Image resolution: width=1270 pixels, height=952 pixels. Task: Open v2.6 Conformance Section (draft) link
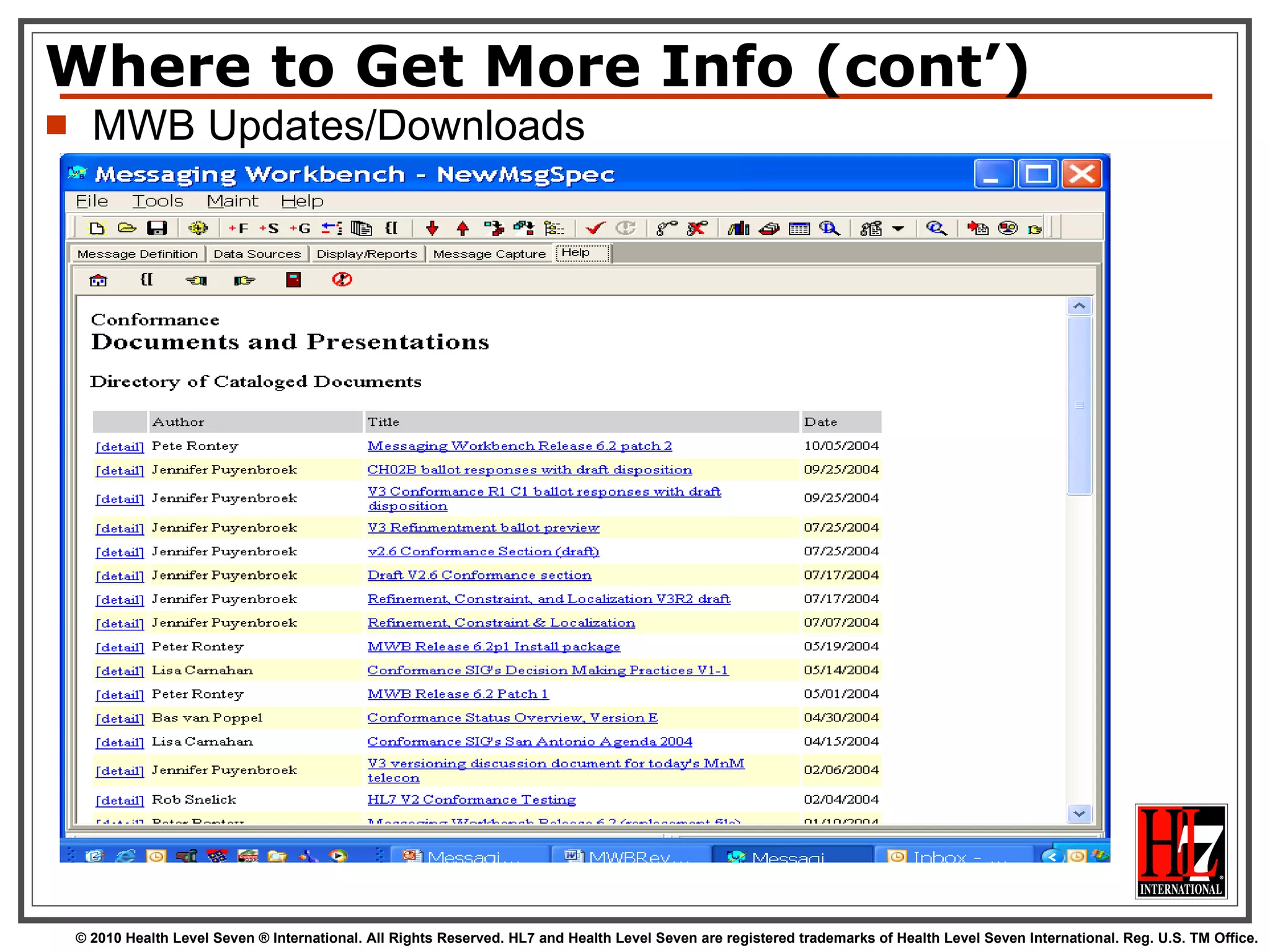[x=484, y=551]
